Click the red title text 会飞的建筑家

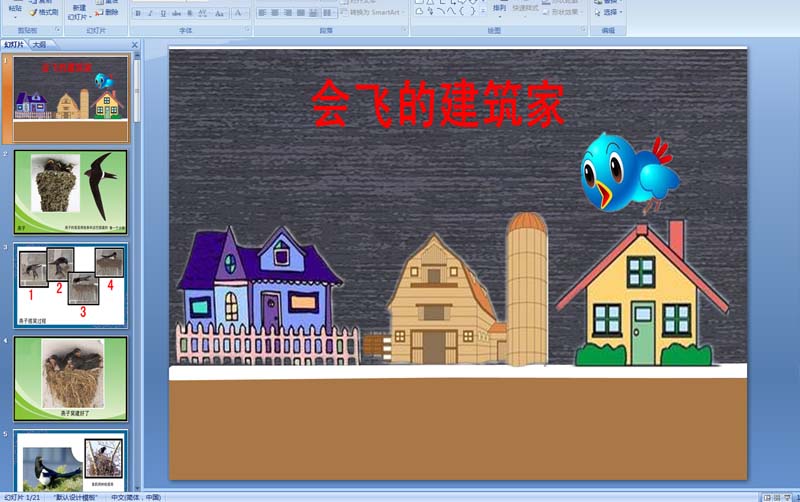tap(438, 104)
